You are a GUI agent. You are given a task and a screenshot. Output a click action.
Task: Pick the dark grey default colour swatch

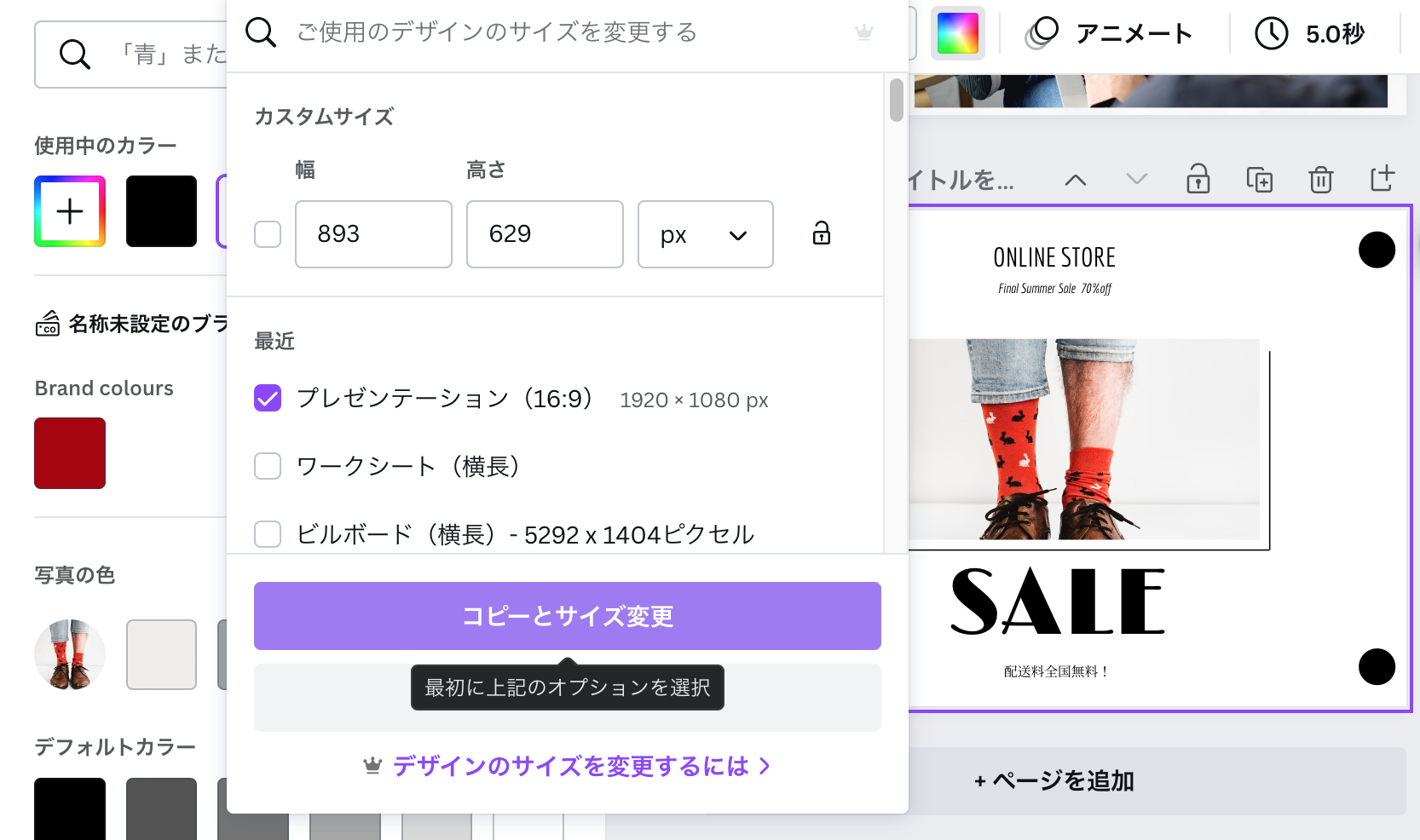[162, 808]
